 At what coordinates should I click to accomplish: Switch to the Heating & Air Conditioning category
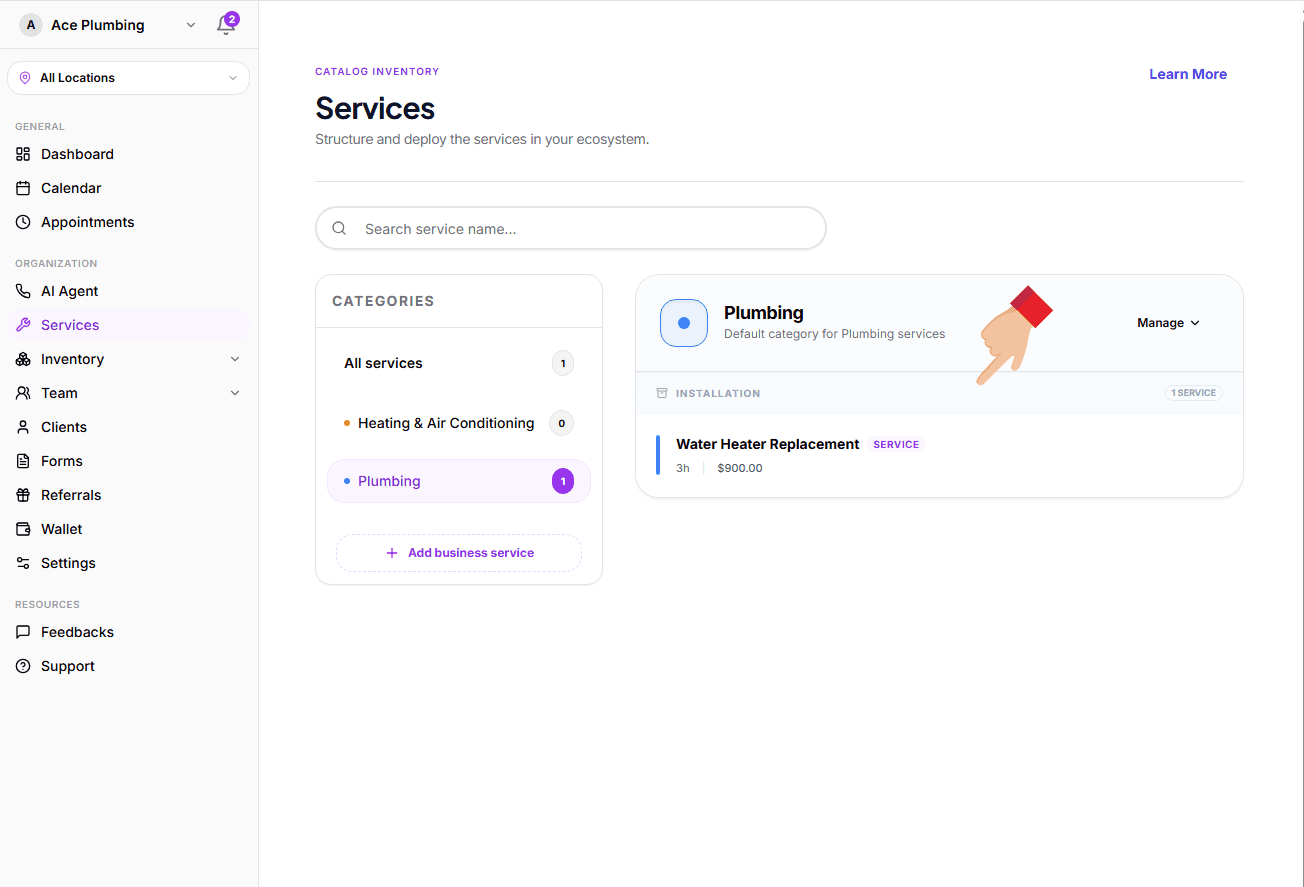[445, 422]
